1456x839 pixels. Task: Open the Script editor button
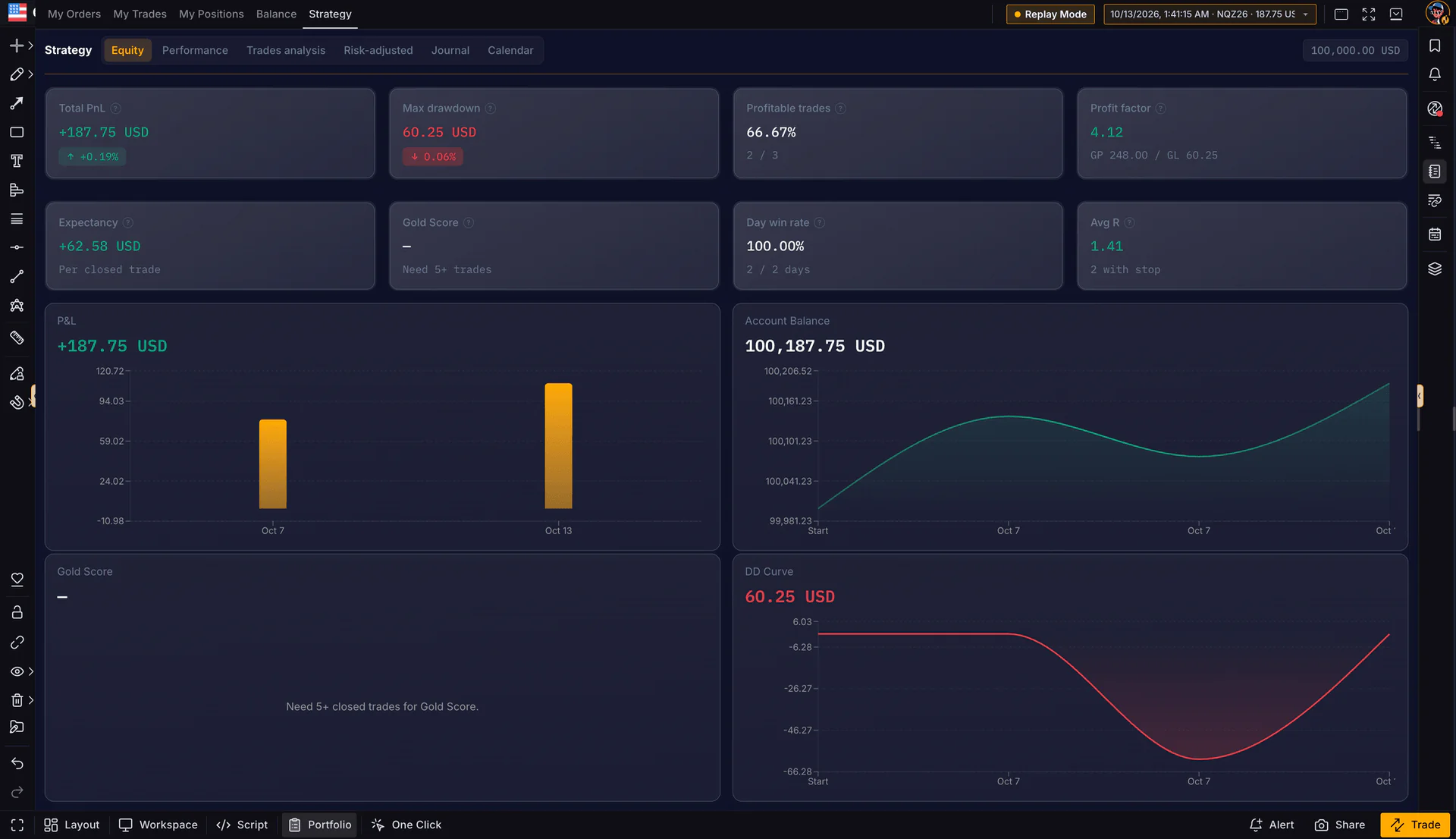242,825
